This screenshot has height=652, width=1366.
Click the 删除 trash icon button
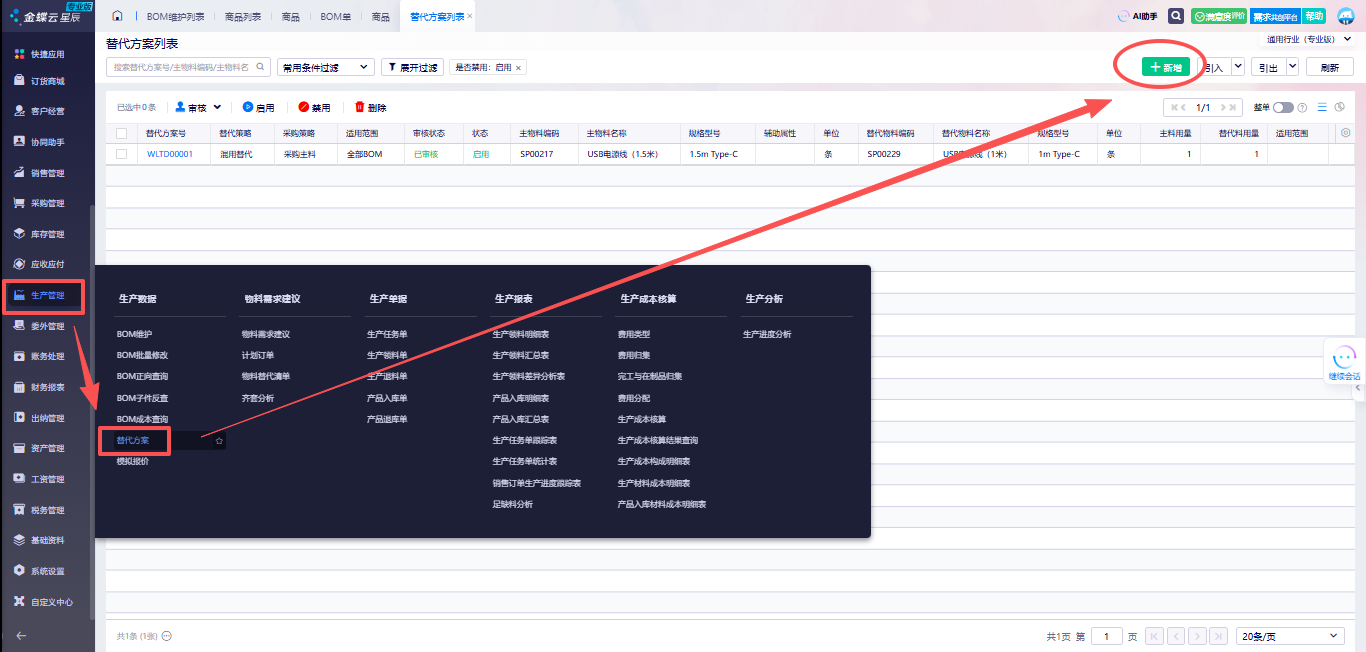(370, 107)
